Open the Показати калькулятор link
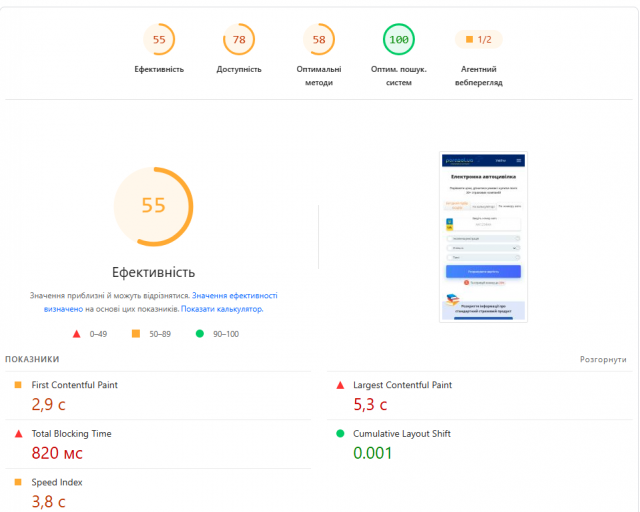This screenshot has height=512, width=640. 222,309
